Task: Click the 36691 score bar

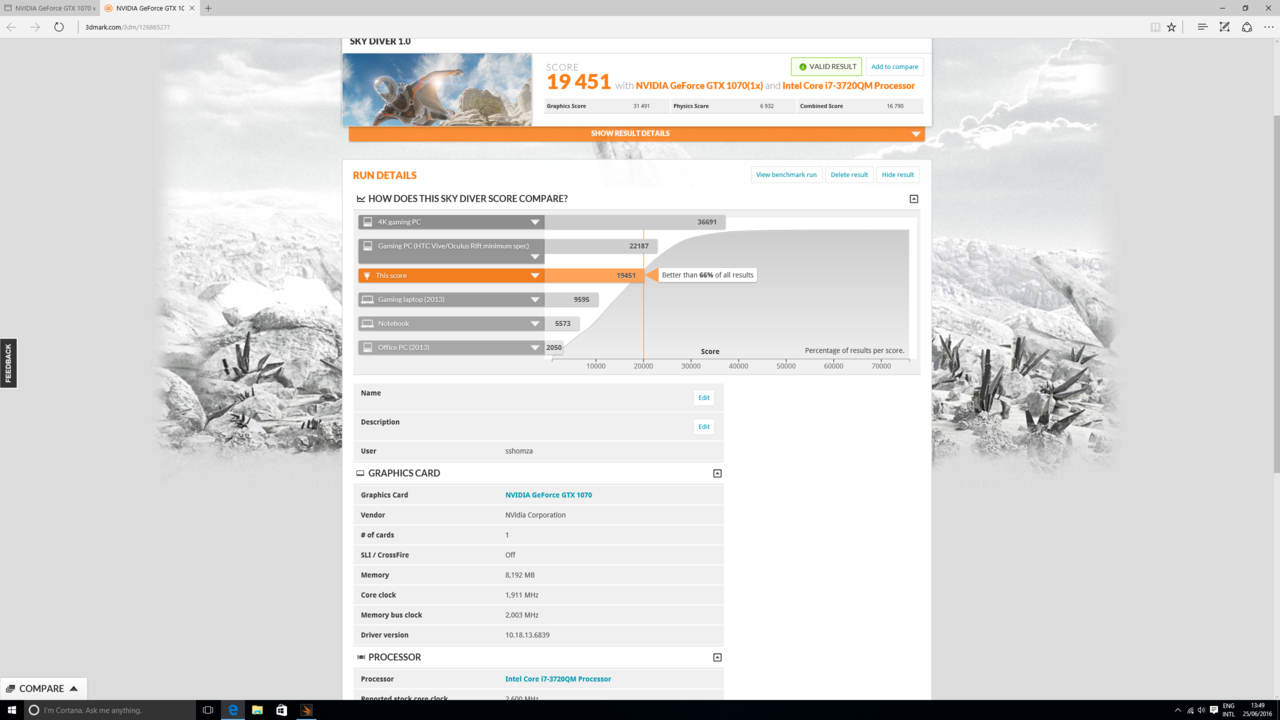Action: pos(635,222)
